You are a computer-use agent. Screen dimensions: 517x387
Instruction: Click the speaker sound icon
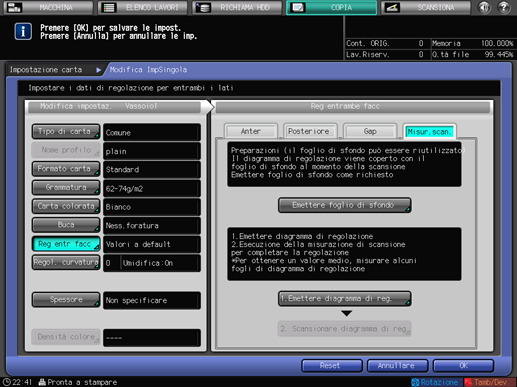point(484,7)
